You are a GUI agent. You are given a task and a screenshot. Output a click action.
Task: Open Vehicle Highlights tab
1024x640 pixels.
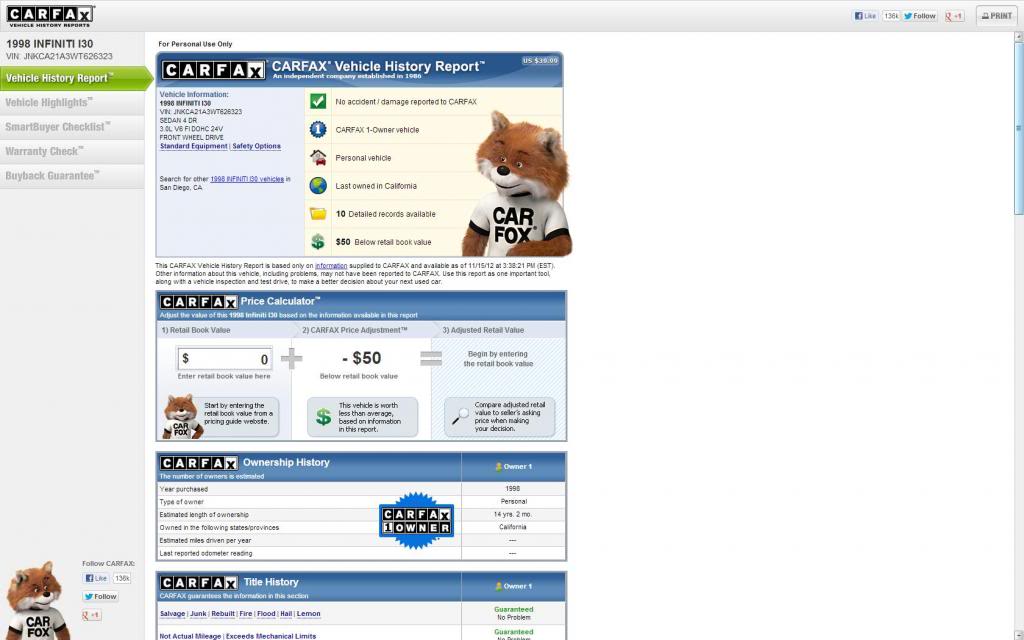coord(72,103)
